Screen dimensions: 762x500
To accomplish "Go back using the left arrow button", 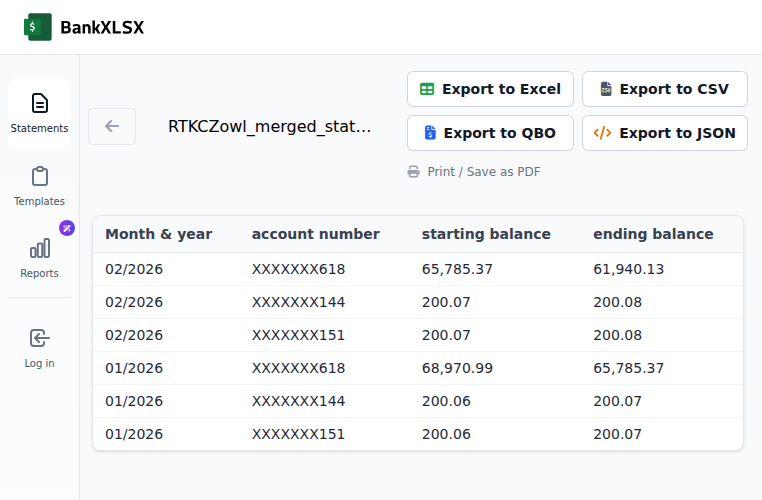I will click(x=112, y=126).
